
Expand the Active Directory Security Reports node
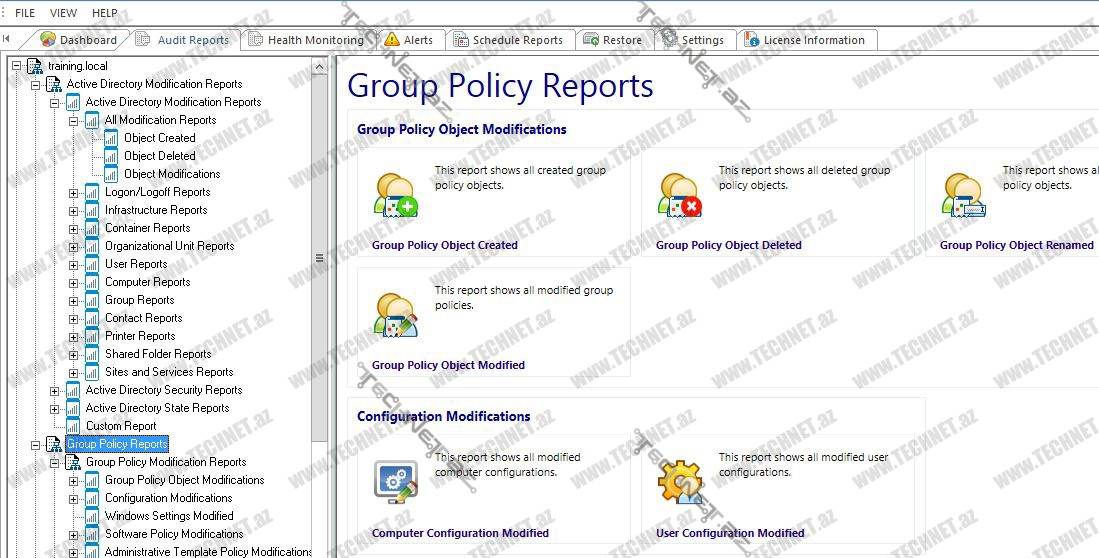click(x=55, y=390)
